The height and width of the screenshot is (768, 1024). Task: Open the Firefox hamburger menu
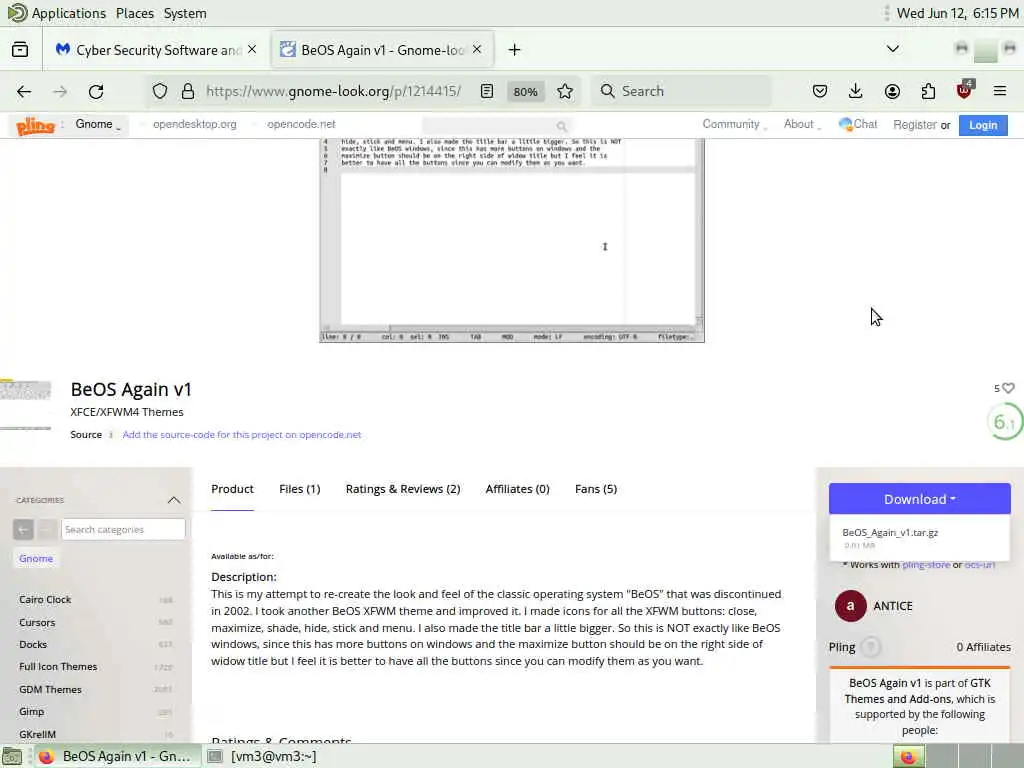coord(1000,91)
